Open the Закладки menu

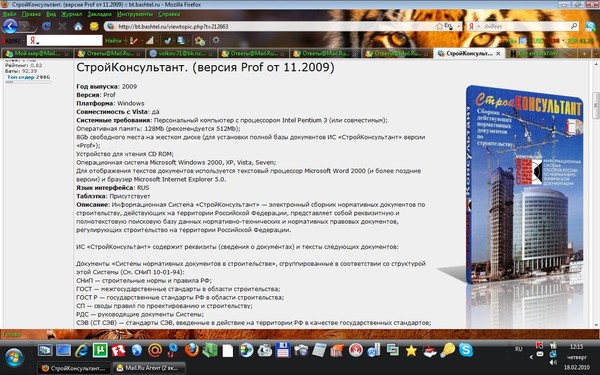(x=99, y=14)
